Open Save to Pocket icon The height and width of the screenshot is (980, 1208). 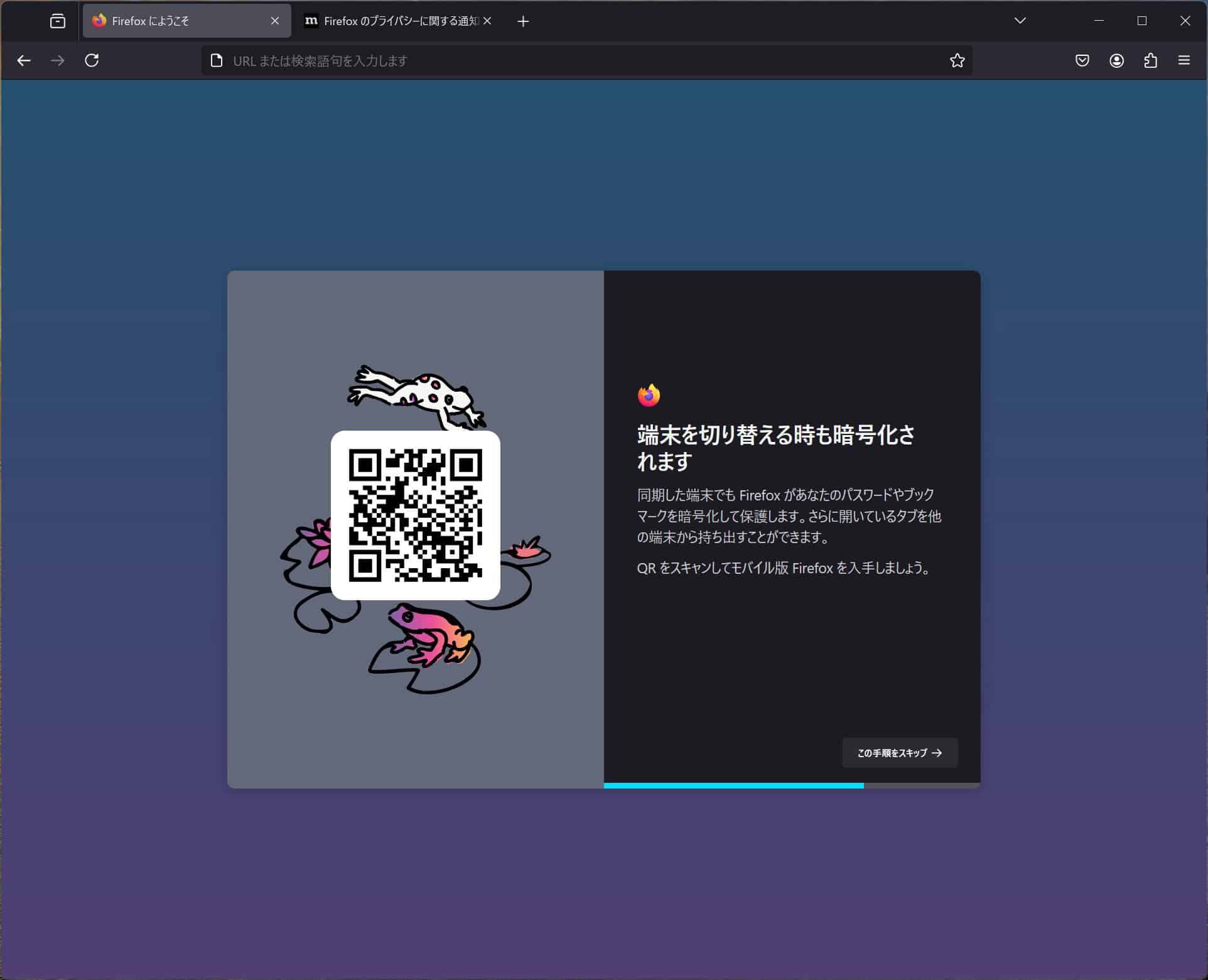(1082, 60)
